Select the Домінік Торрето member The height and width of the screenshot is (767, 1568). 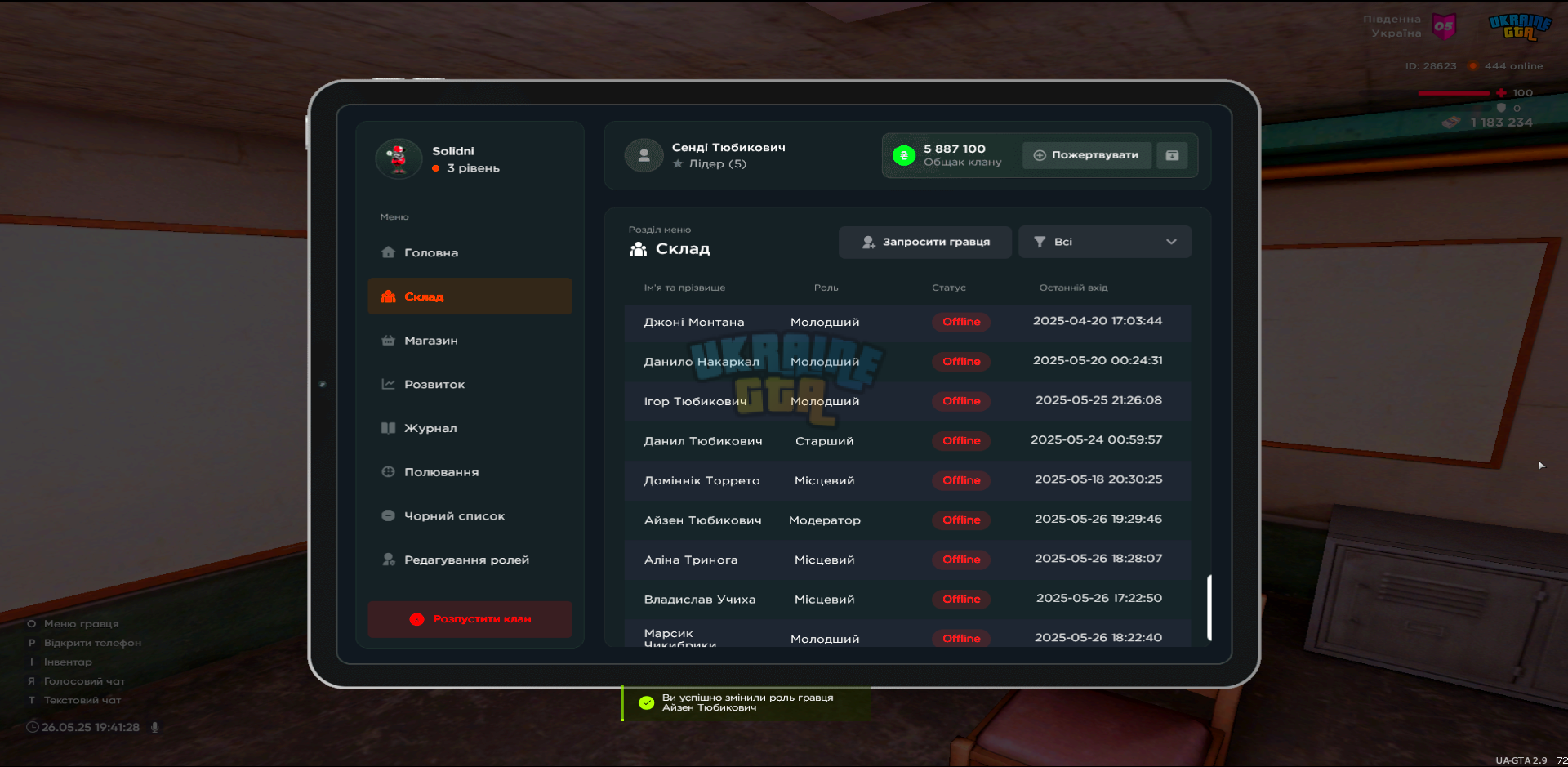(x=906, y=480)
